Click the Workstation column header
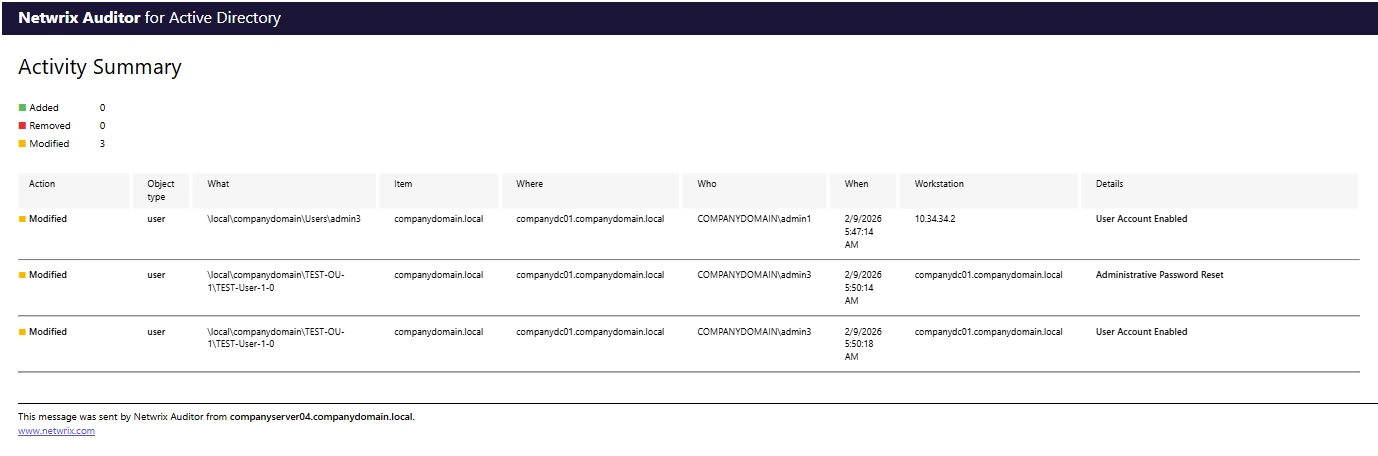Viewport: 1378px width, 456px height. [x=939, y=184]
